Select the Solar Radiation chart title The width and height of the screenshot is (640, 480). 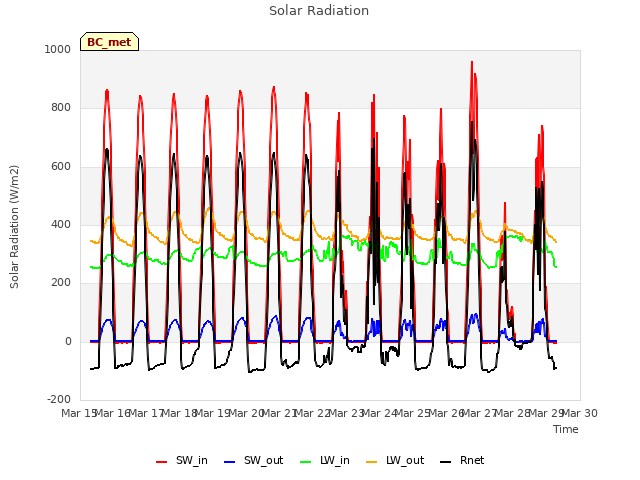click(319, 11)
